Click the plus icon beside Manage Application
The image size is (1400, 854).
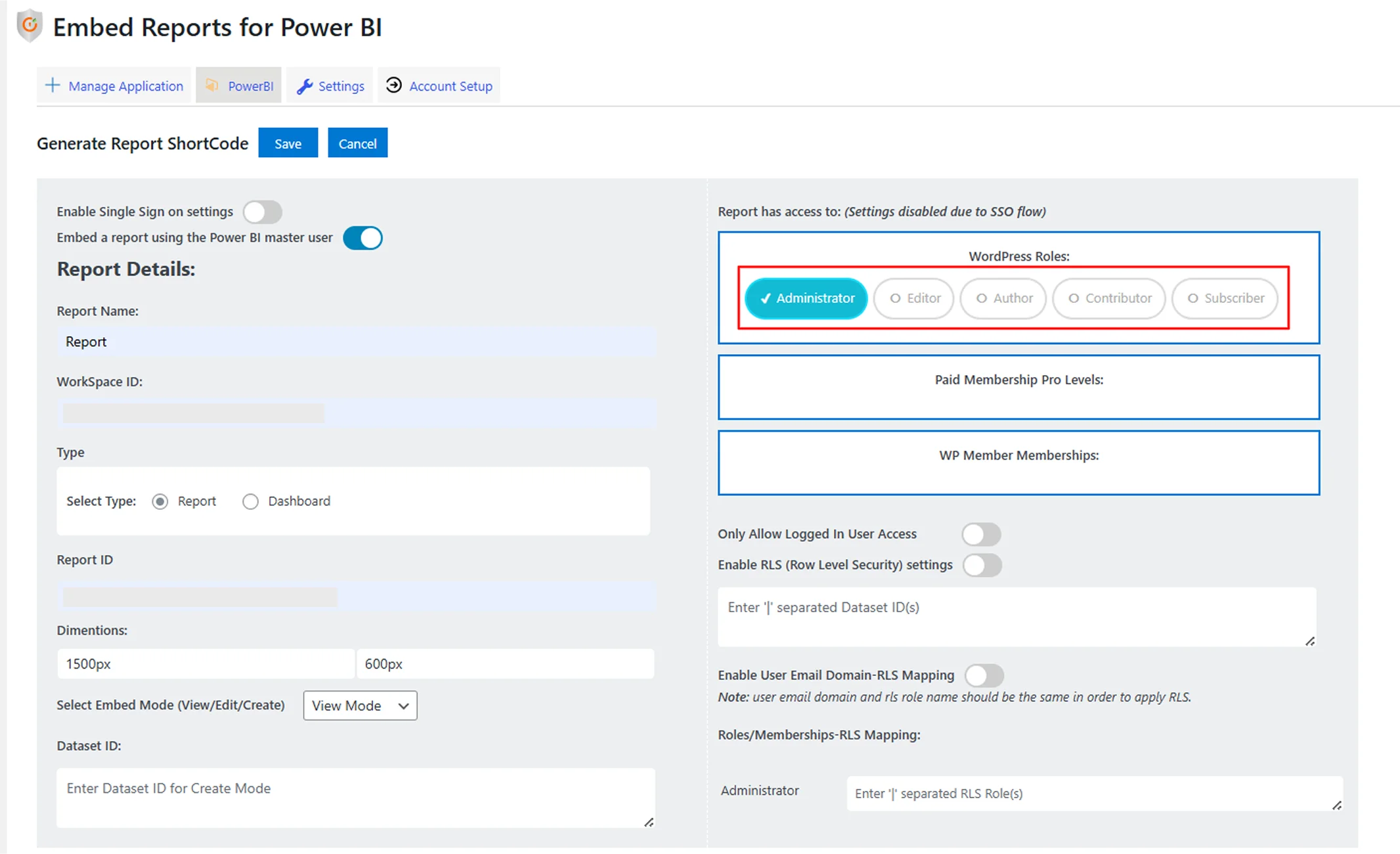[53, 85]
